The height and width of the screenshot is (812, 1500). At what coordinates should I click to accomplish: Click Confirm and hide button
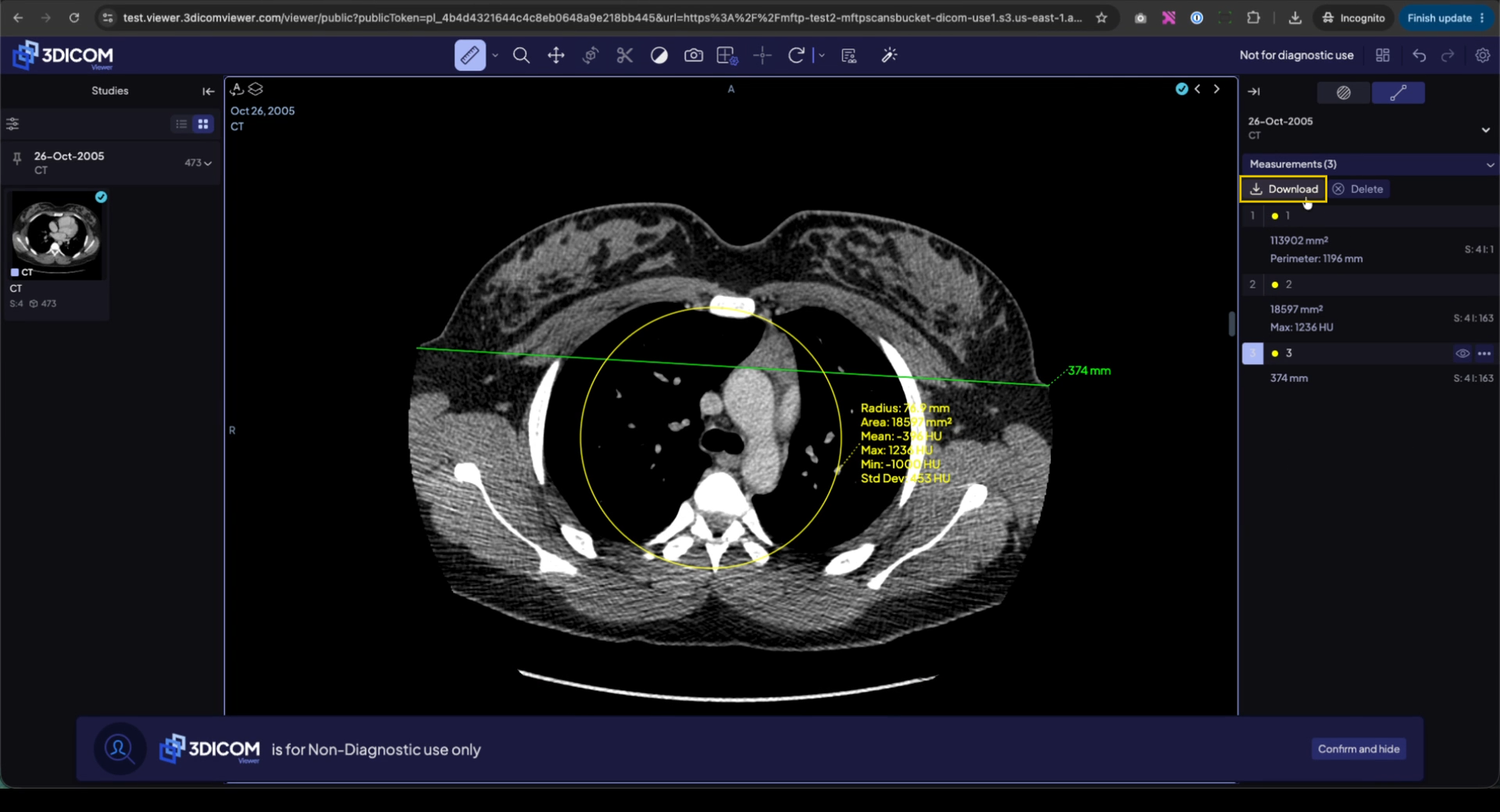click(1359, 749)
